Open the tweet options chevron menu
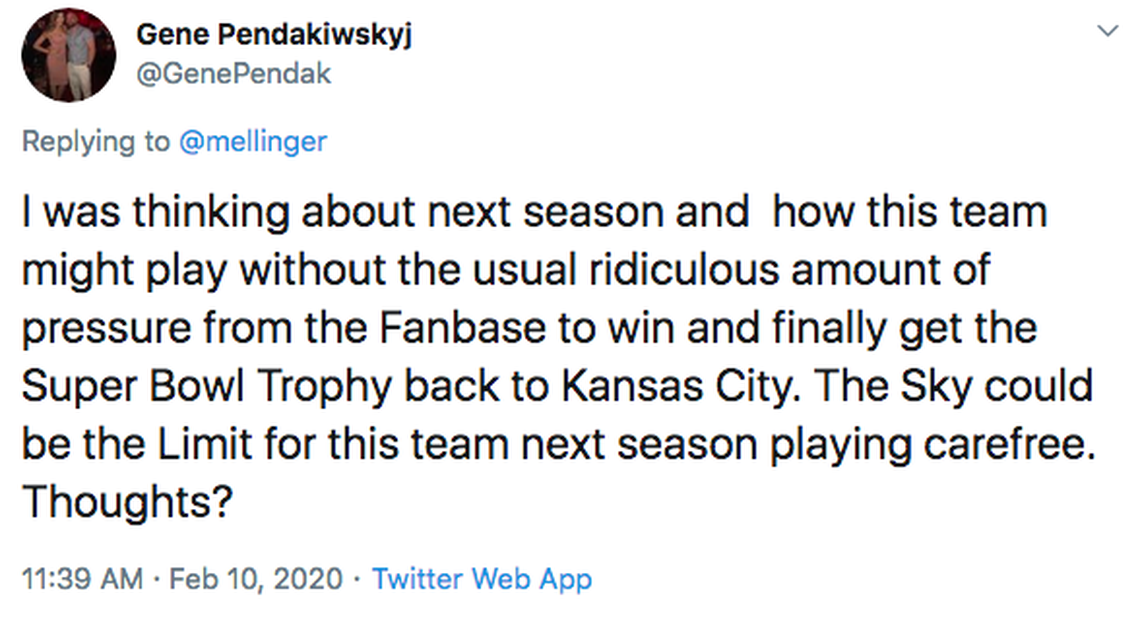This screenshot has width=1140, height=618. (x=1107, y=32)
